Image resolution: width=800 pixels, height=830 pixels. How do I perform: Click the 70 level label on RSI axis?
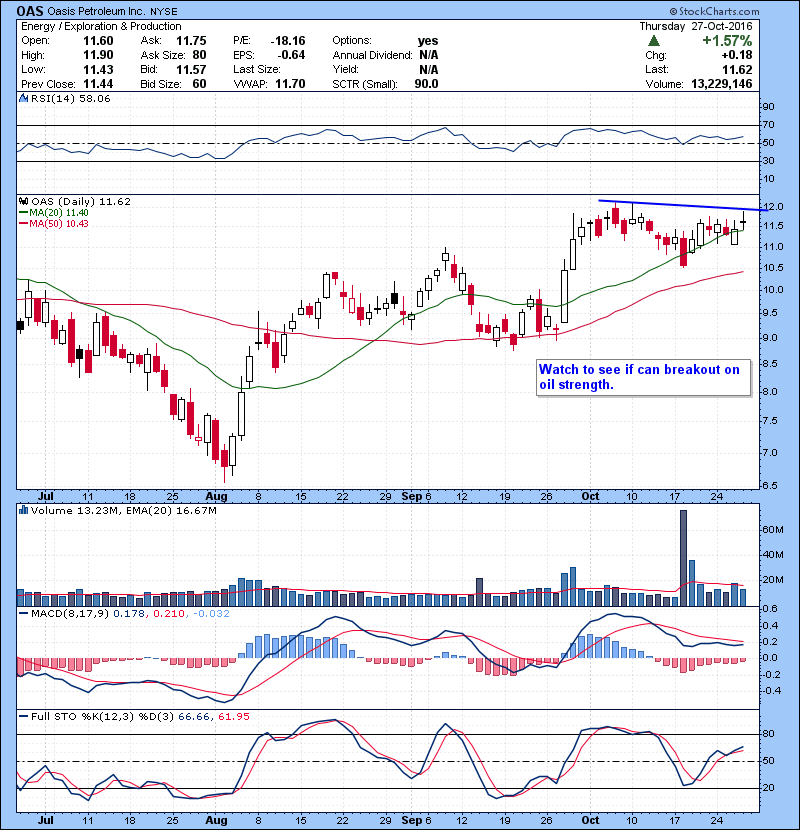(x=768, y=125)
